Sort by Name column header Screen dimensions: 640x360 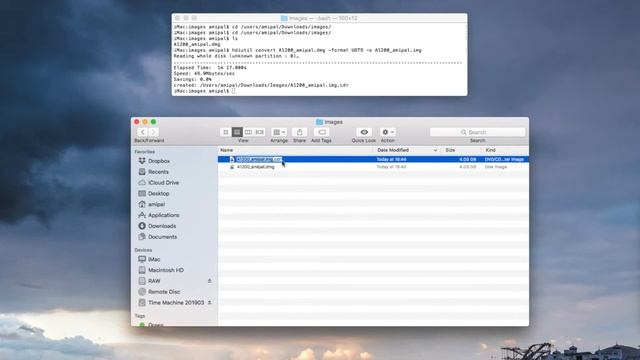coord(296,150)
